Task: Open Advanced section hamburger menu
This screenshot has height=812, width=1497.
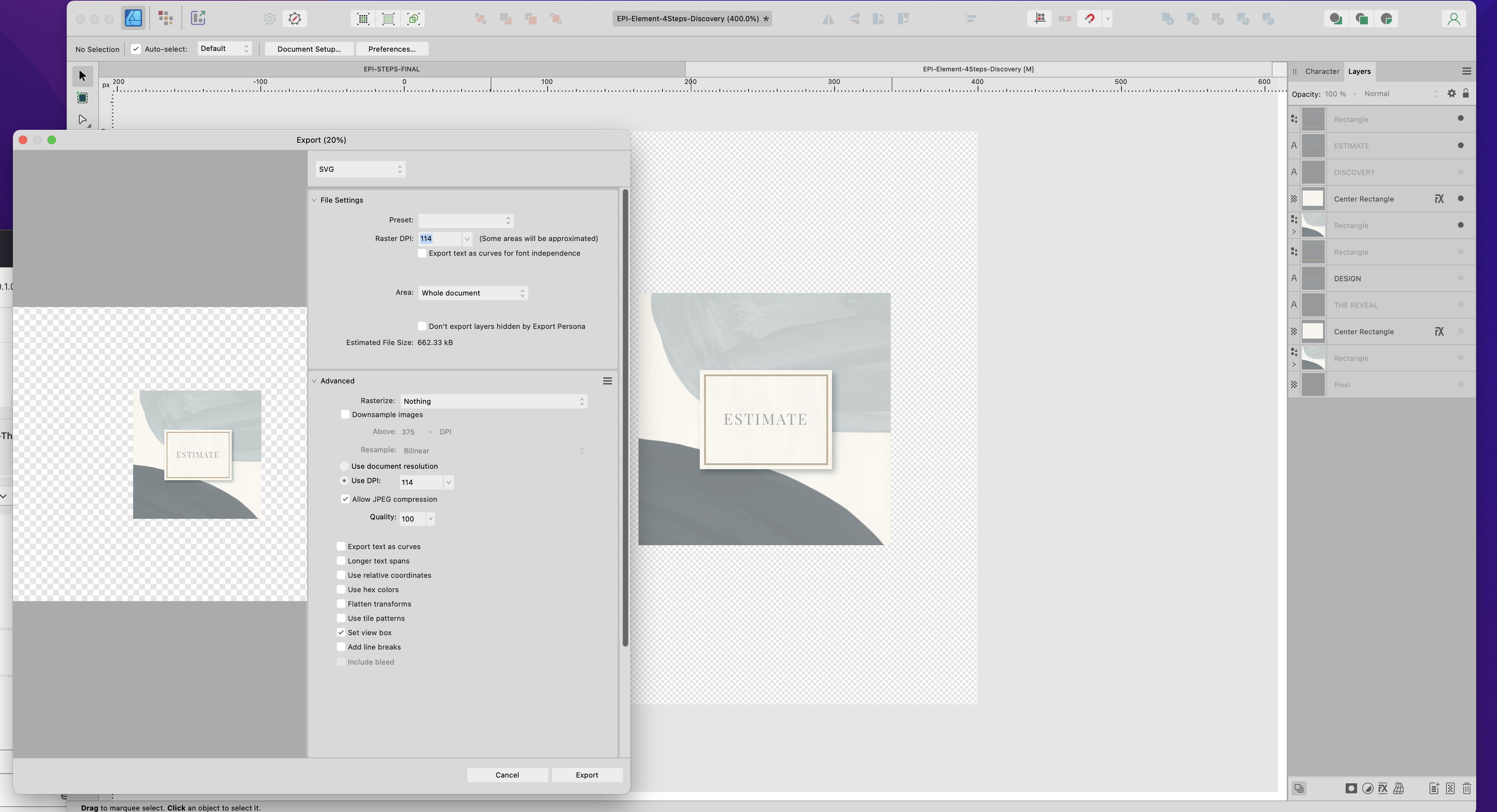Action: [x=607, y=381]
